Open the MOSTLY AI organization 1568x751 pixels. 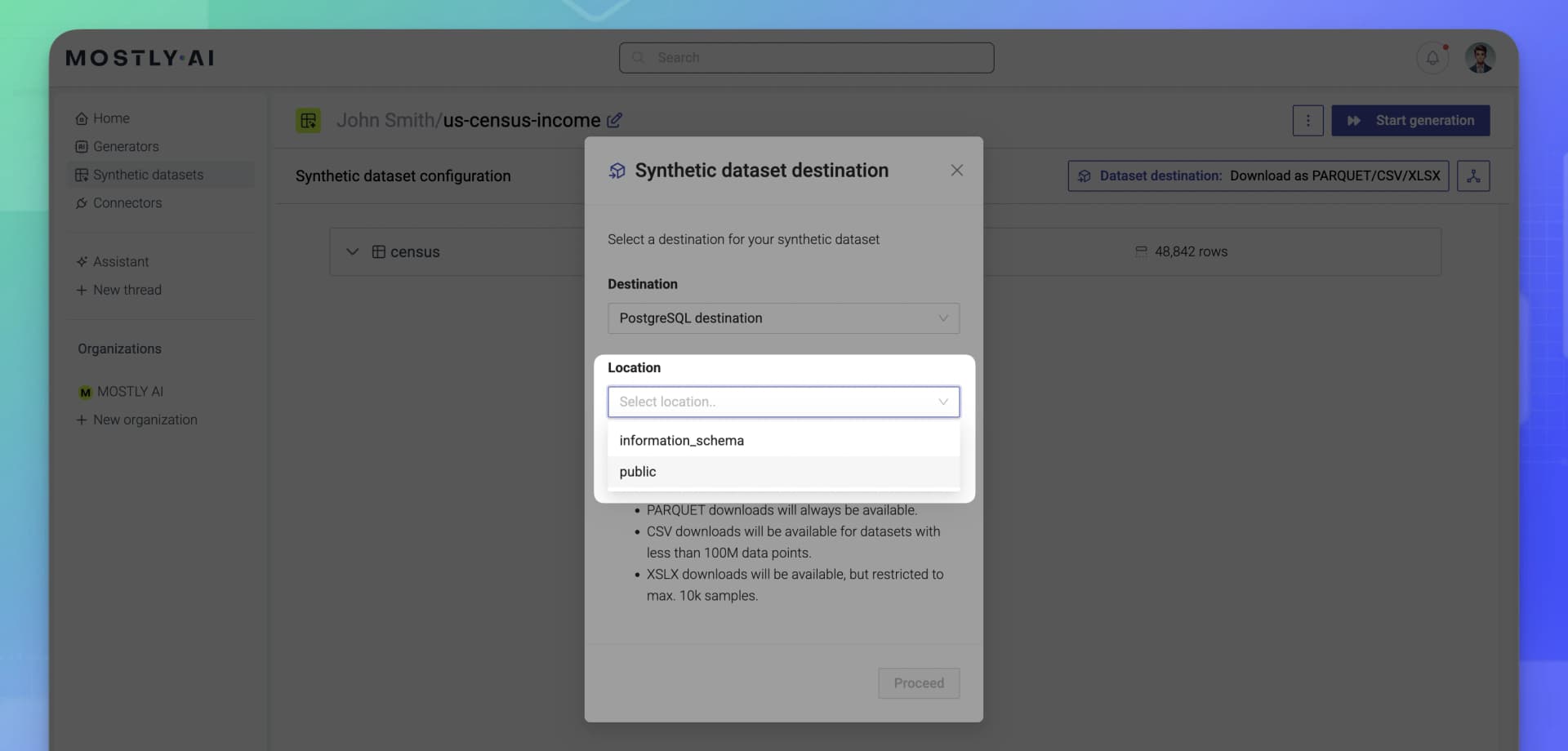point(131,391)
